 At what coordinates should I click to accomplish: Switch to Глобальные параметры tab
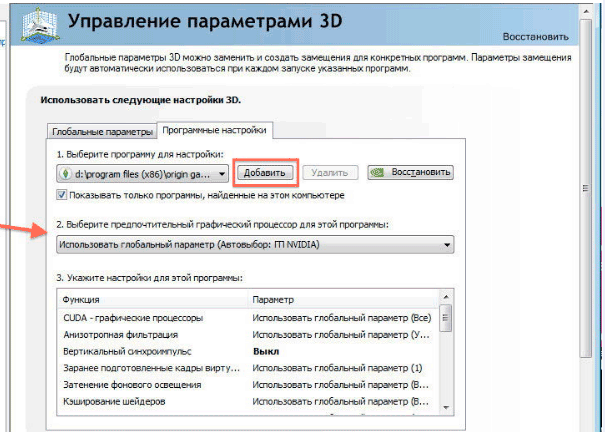click(102, 132)
